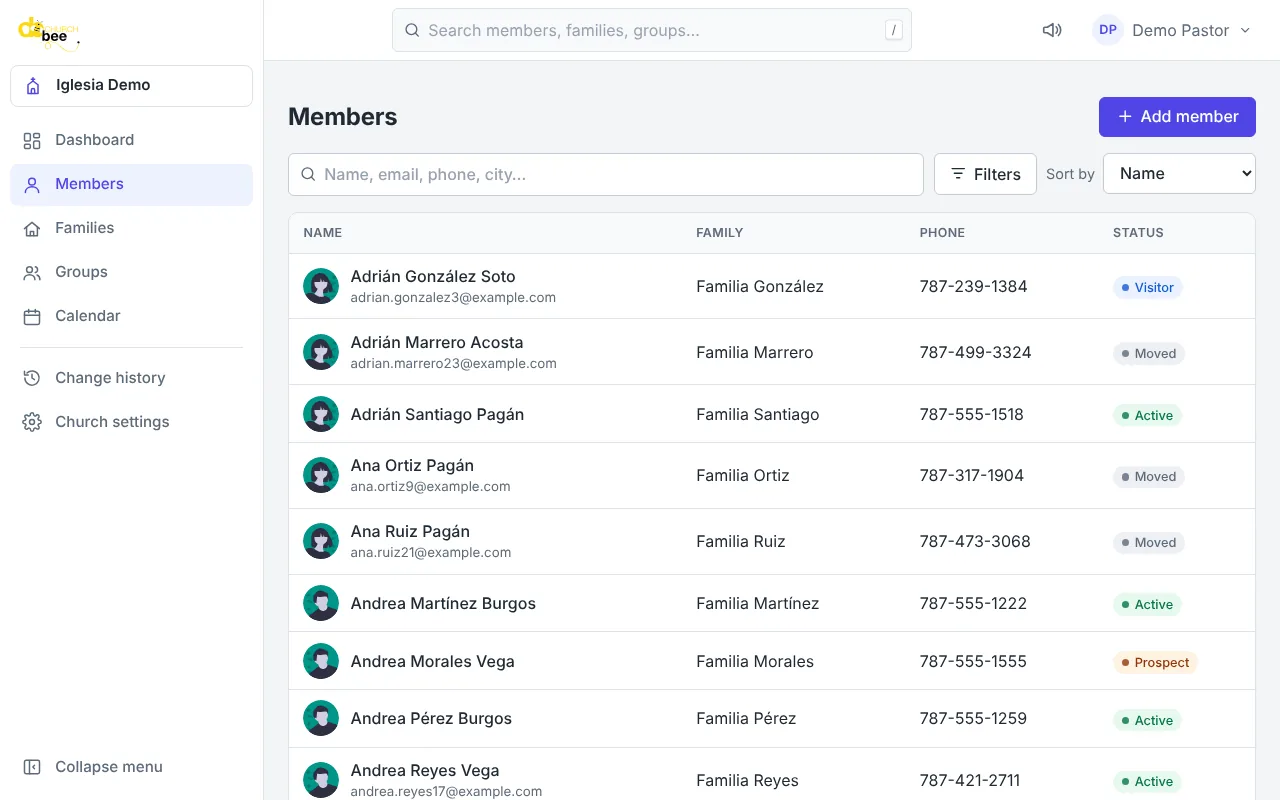This screenshot has width=1280, height=800.
Task: Click the Visitor status badge
Action: 1147,287
